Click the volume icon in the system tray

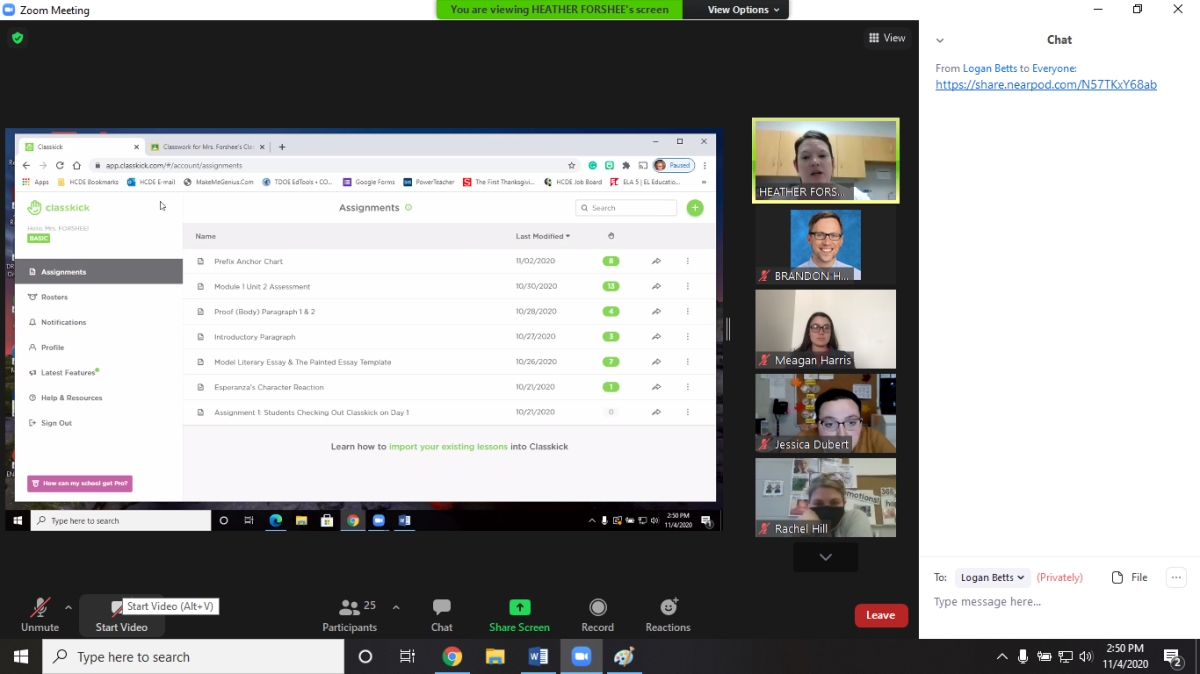[x=1087, y=657]
